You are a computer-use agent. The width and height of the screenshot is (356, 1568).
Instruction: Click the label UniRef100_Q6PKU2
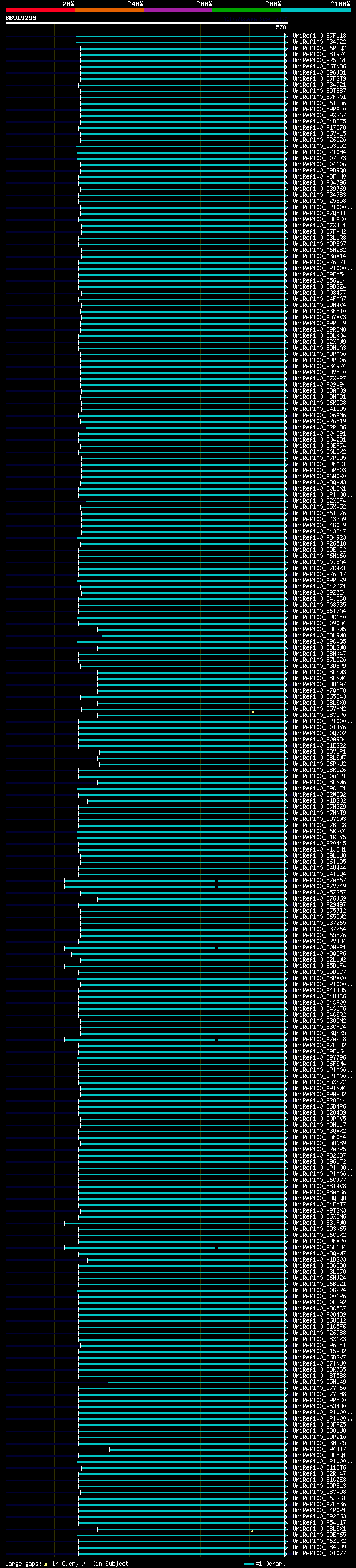click(319, 764)
